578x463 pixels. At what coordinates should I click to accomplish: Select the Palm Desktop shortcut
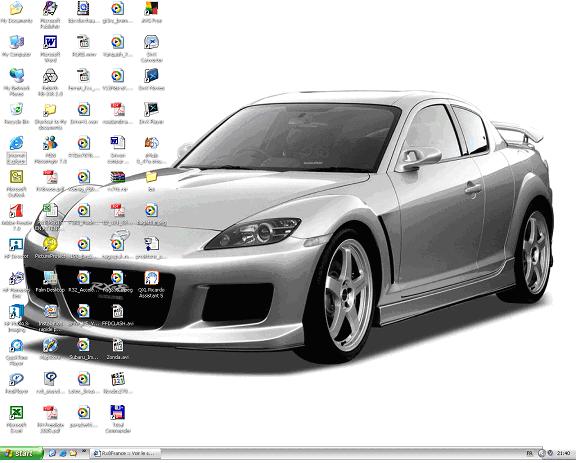(50, 278)
